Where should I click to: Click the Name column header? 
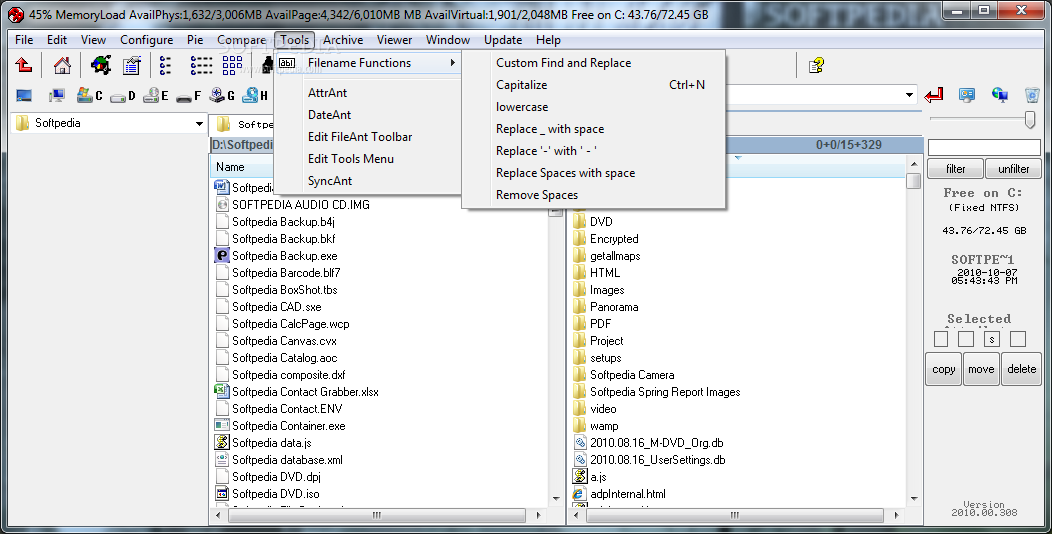tap(230, 167)
